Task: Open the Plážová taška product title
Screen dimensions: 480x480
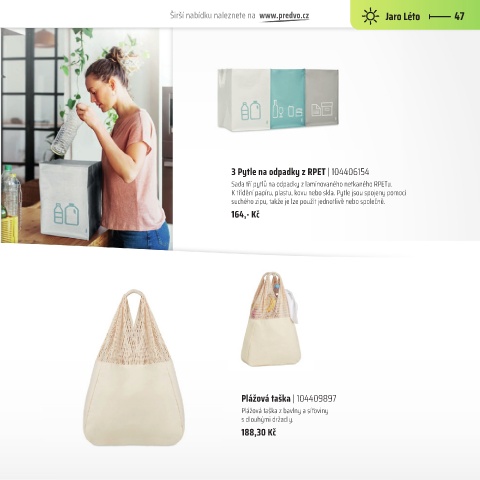Action: pyautogui.click(x=266, y=399)
